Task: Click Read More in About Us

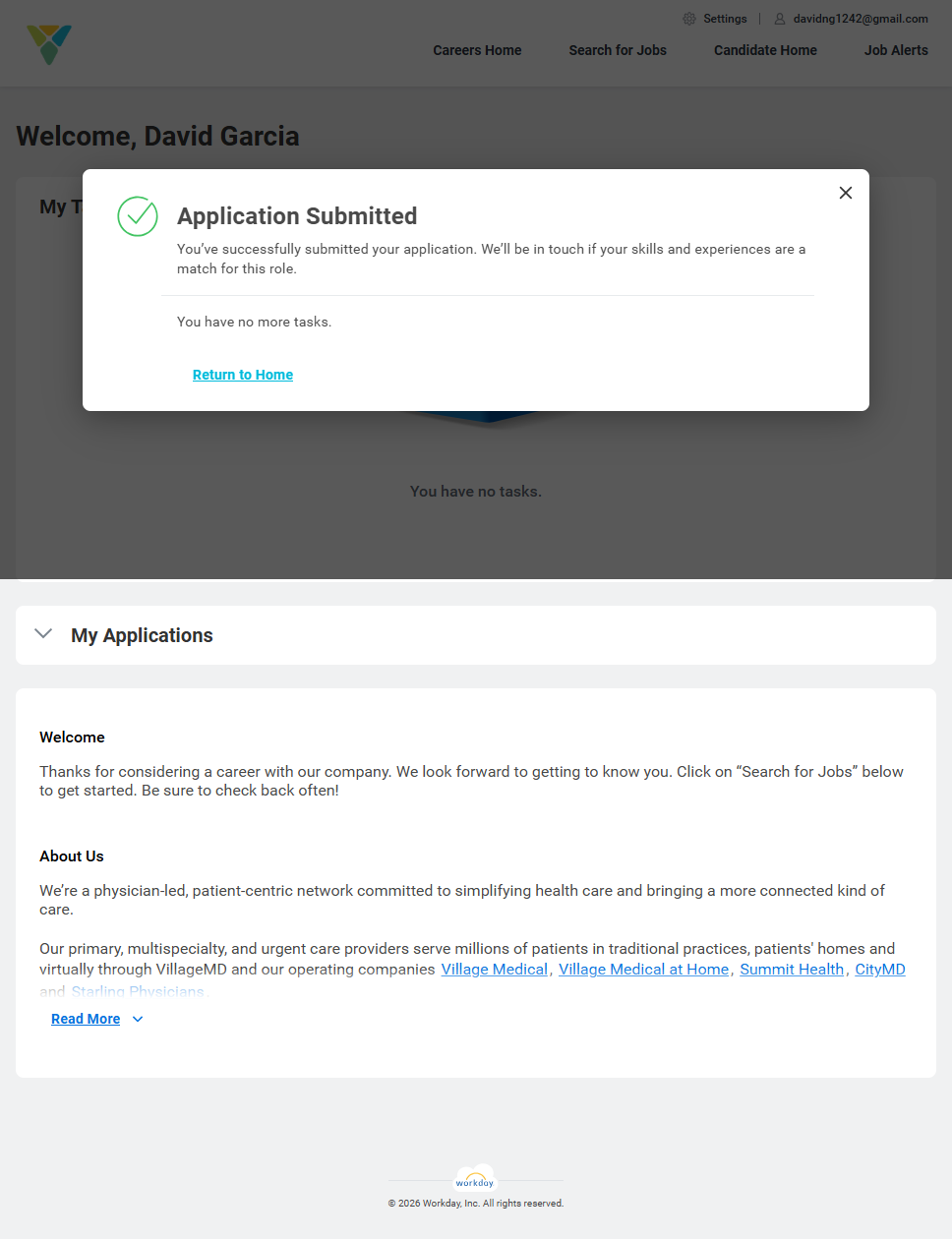Action: pyautogui.click(x=86, y=1020)
